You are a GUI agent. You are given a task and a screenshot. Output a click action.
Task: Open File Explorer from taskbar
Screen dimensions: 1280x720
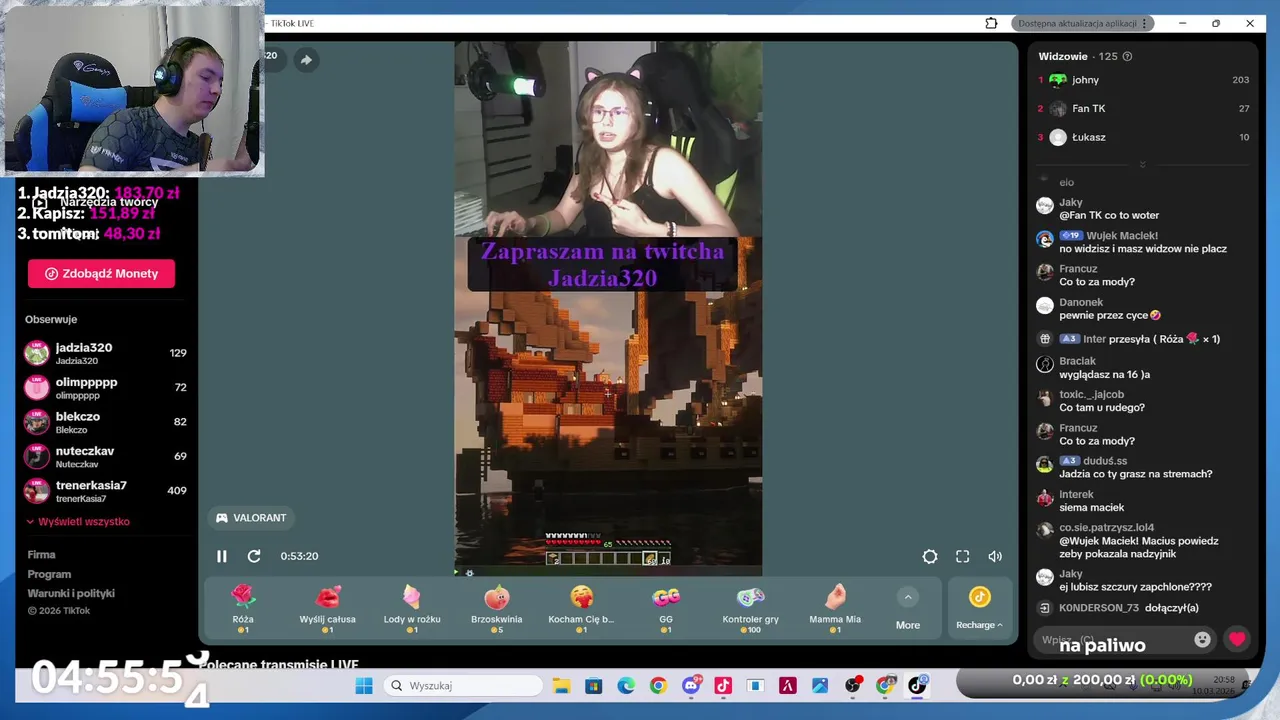click(x=562, y=685)
